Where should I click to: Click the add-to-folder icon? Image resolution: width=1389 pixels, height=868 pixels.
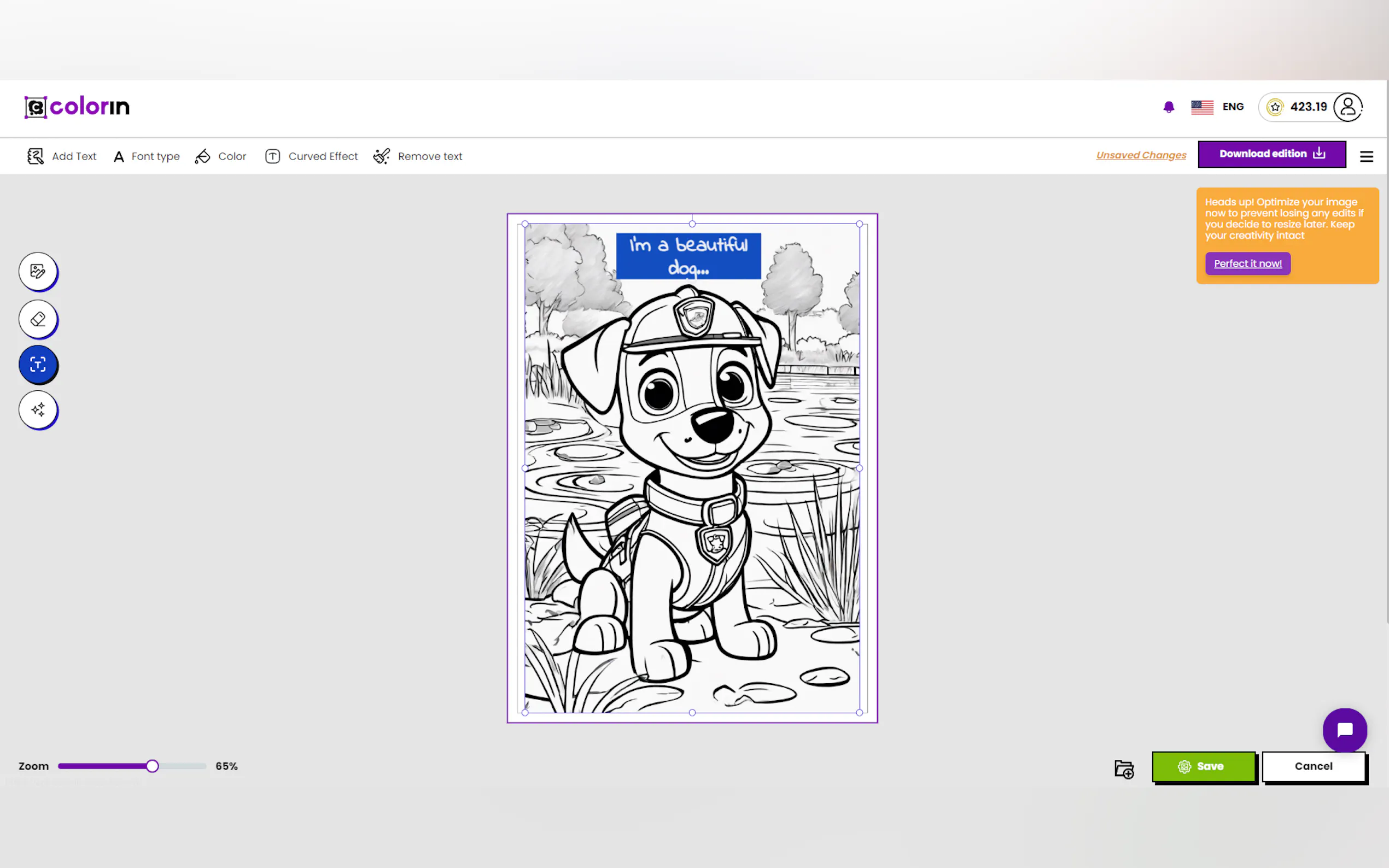click(x=1124, y=769)
